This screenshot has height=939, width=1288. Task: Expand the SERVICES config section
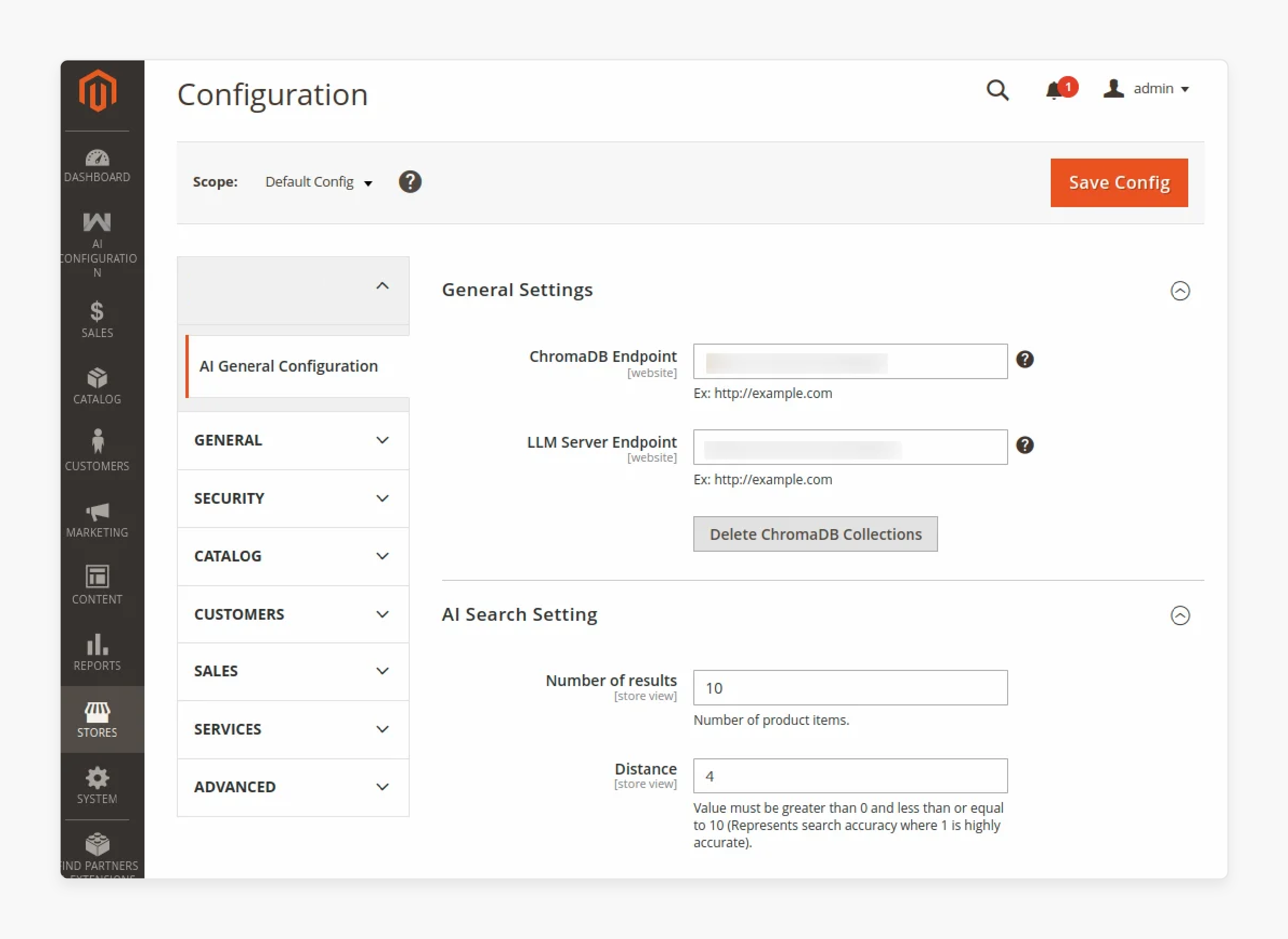293,729
